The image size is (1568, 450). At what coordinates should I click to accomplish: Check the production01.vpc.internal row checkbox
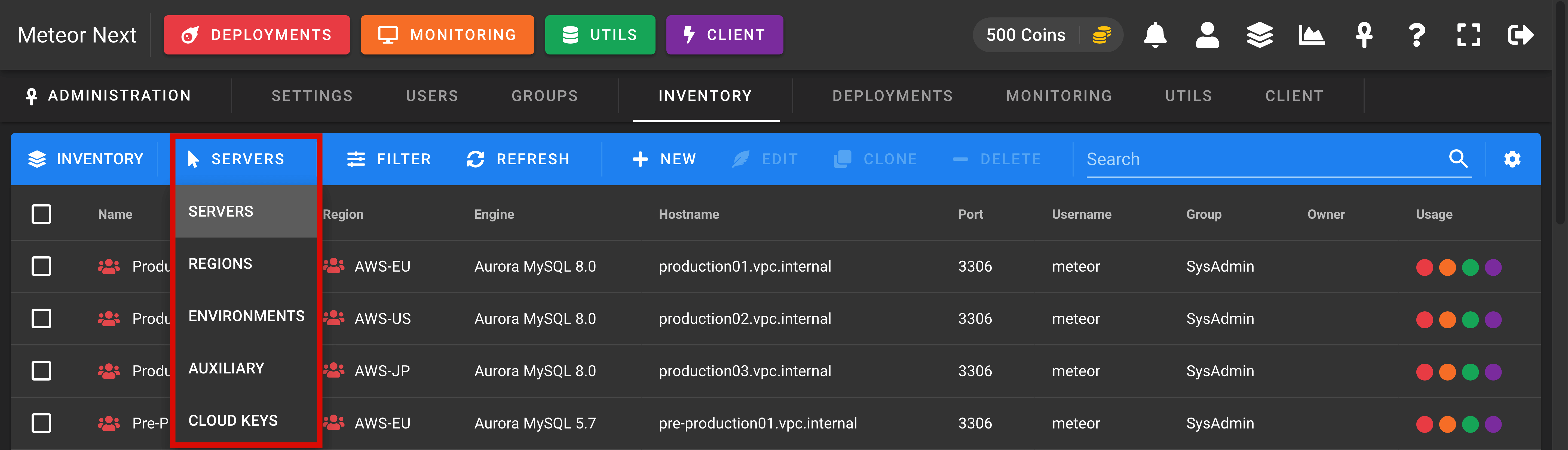[41, 266]
